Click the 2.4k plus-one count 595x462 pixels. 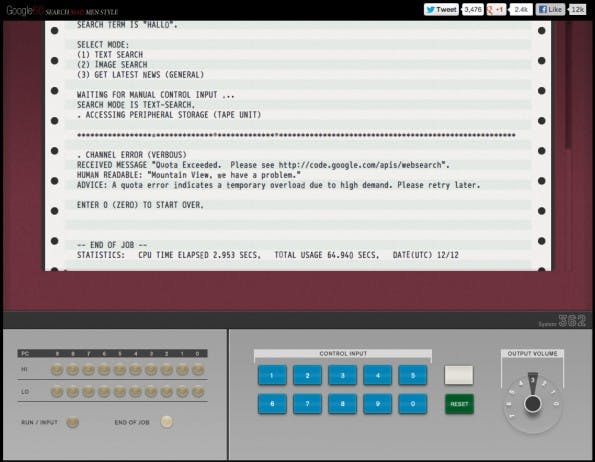coord(521,9)
